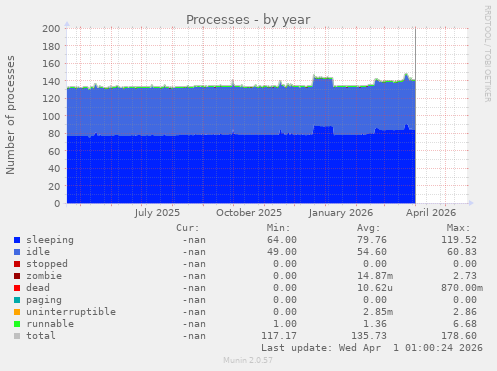Click runnable min value 1.00
The height and width of the screenshot is (371, 497).
coord(285,324)
